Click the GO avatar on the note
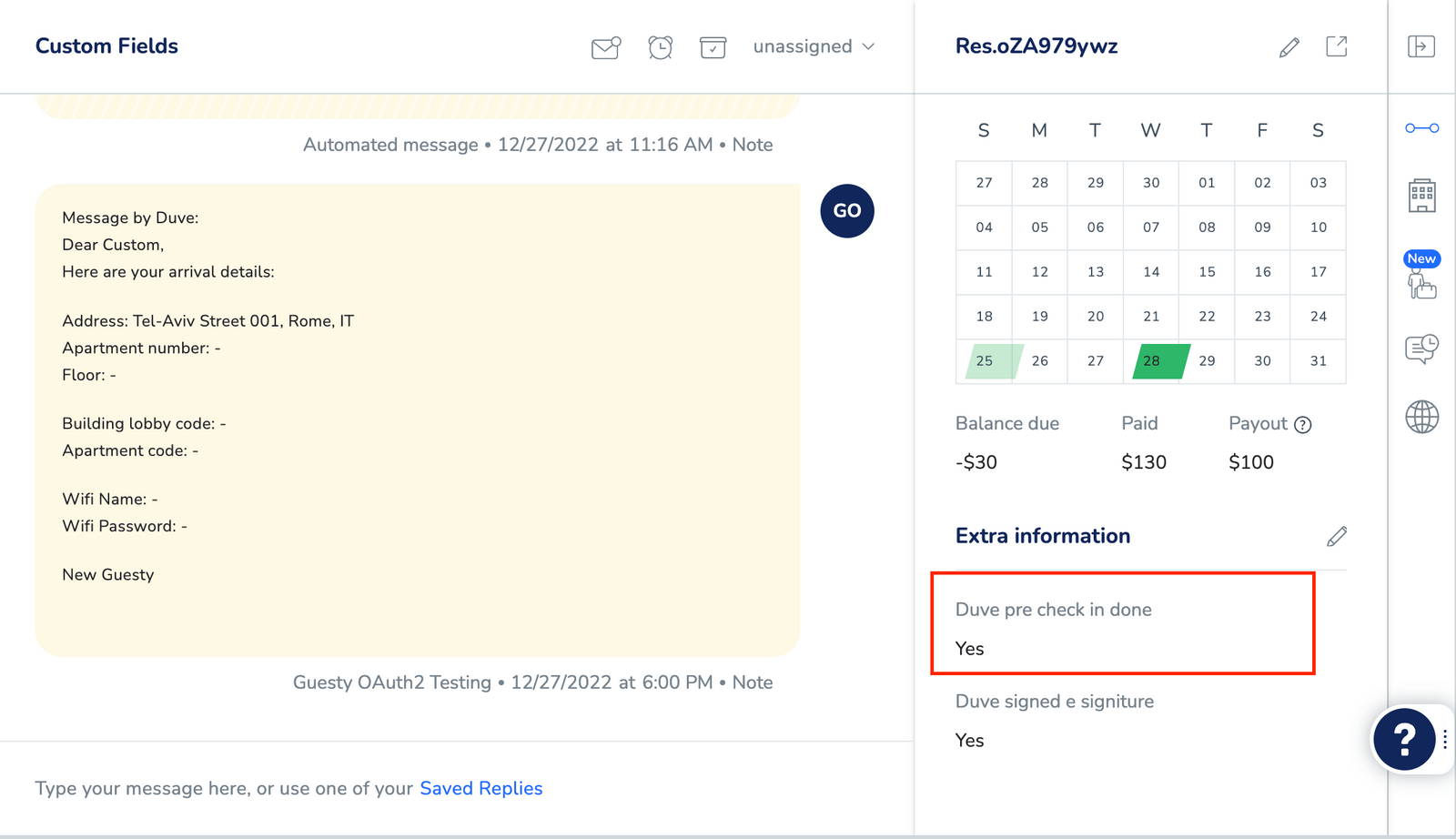 [846, 210]
